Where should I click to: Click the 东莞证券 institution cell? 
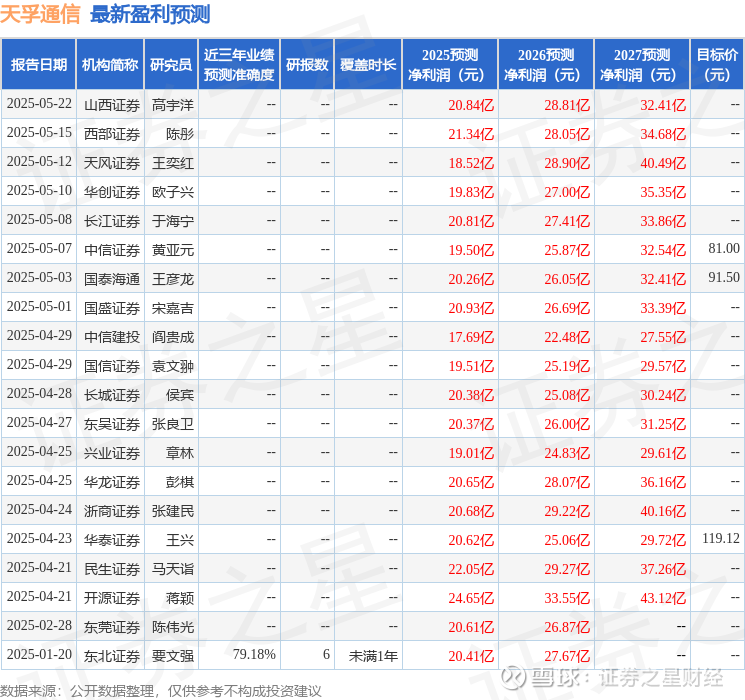(112, 627)
